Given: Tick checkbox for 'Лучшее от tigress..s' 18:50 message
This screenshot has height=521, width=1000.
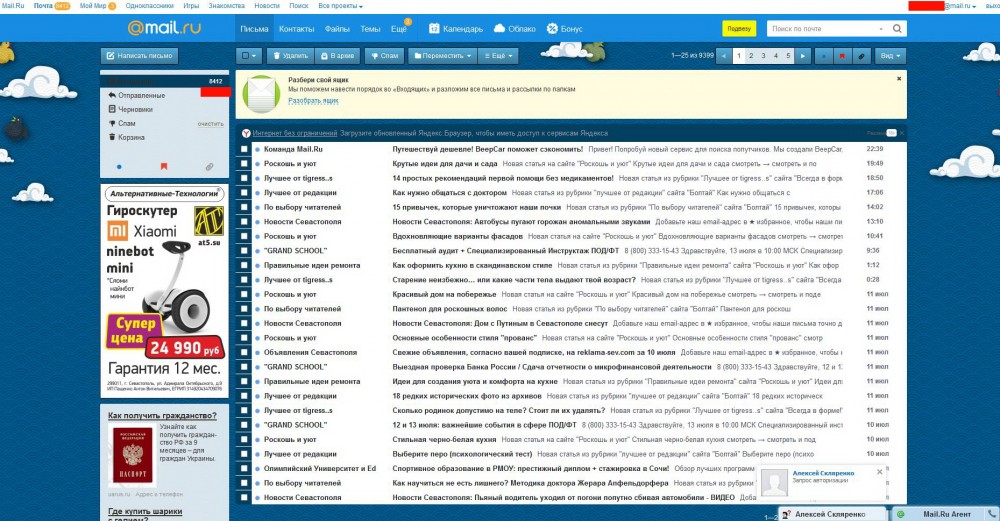Looking at the screenshot, I should (x=244, y=179).
